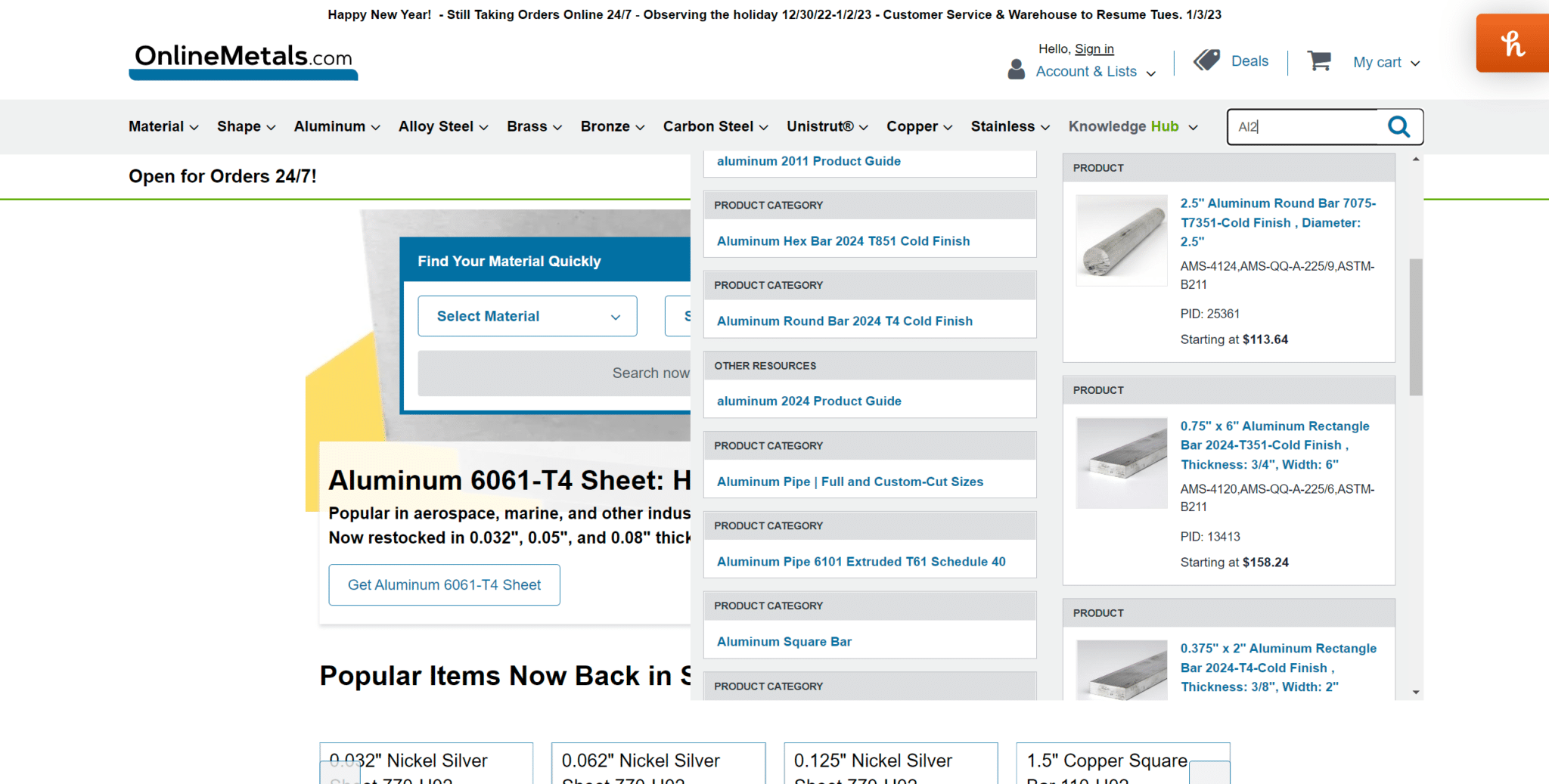Open the Alloy Steel menu
1549x784 pixels.
[x=443, y=127]
